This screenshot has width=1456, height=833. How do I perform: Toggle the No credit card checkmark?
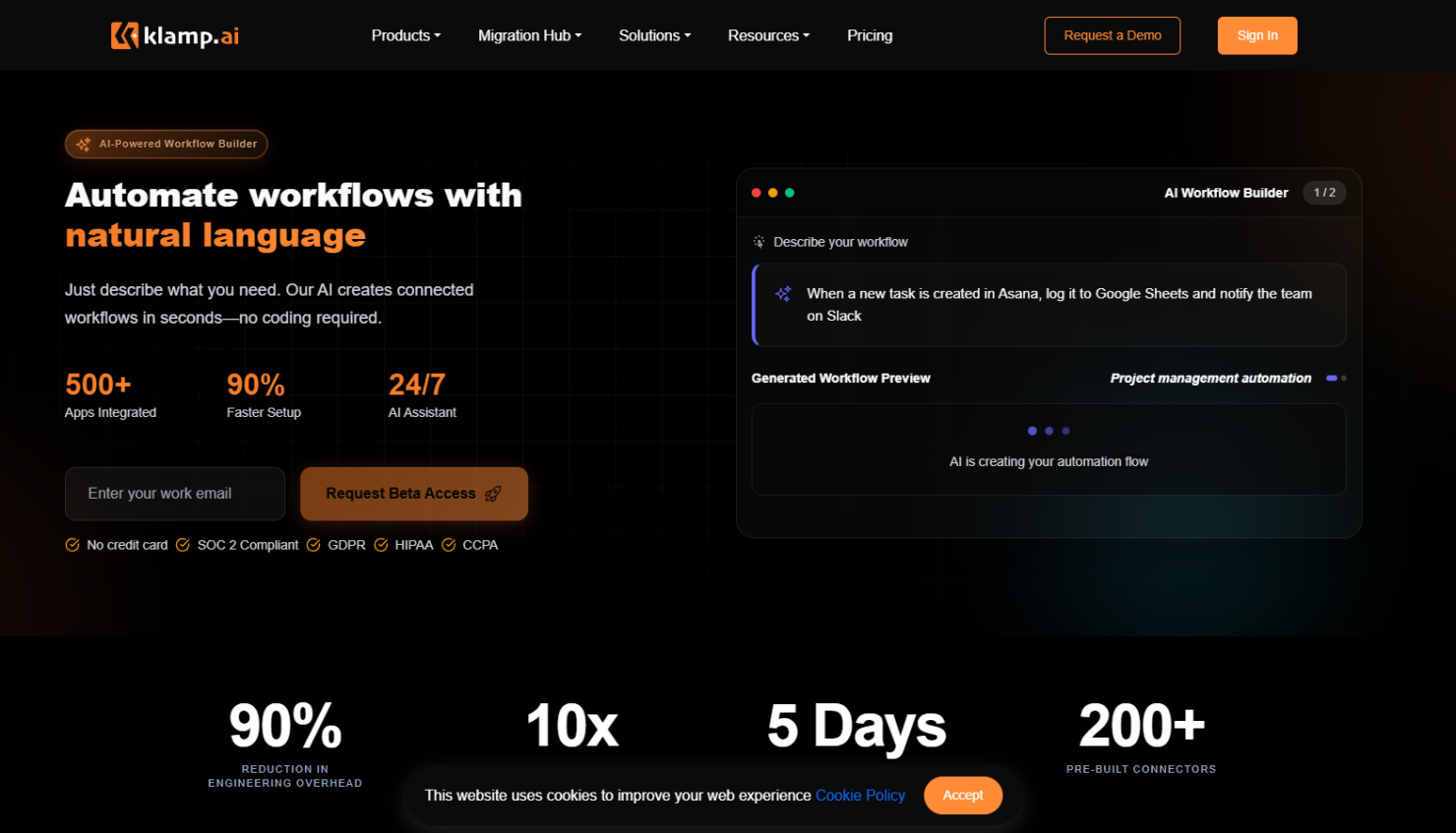tap(72, 544)
